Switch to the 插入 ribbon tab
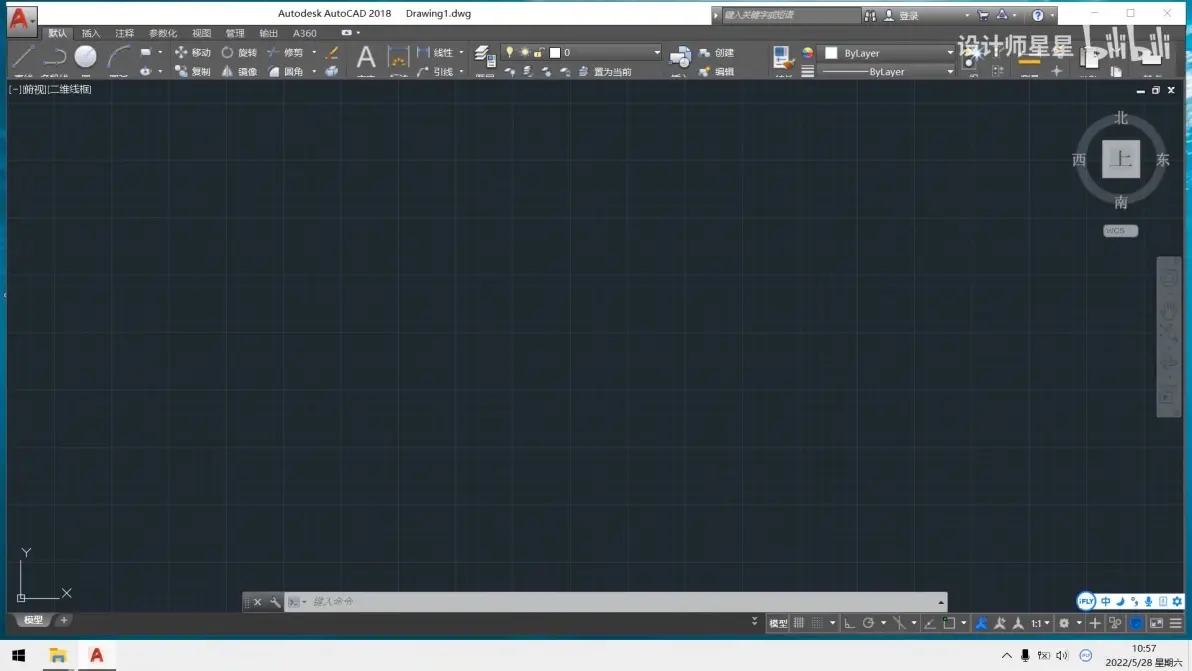 pos(91,33)
